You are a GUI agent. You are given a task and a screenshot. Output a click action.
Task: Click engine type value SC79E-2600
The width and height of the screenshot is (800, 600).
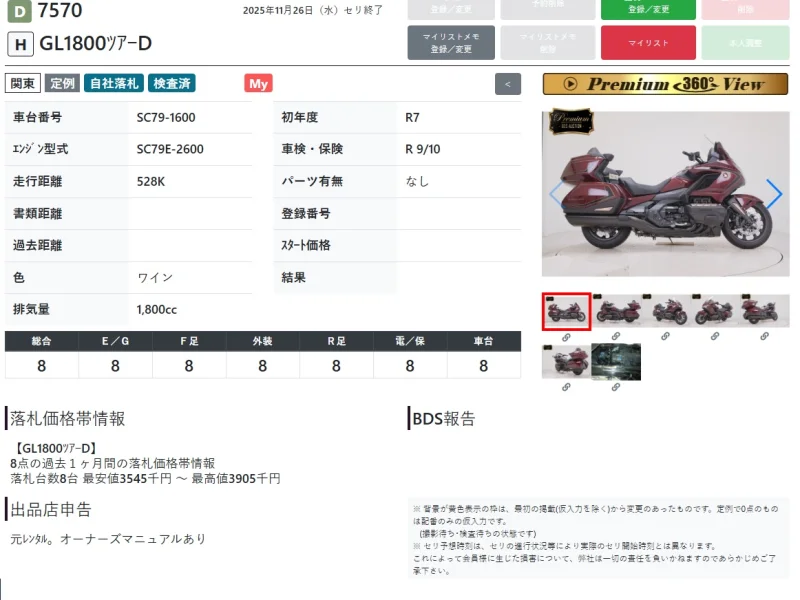pyautogui.click(x=170, y=149)
